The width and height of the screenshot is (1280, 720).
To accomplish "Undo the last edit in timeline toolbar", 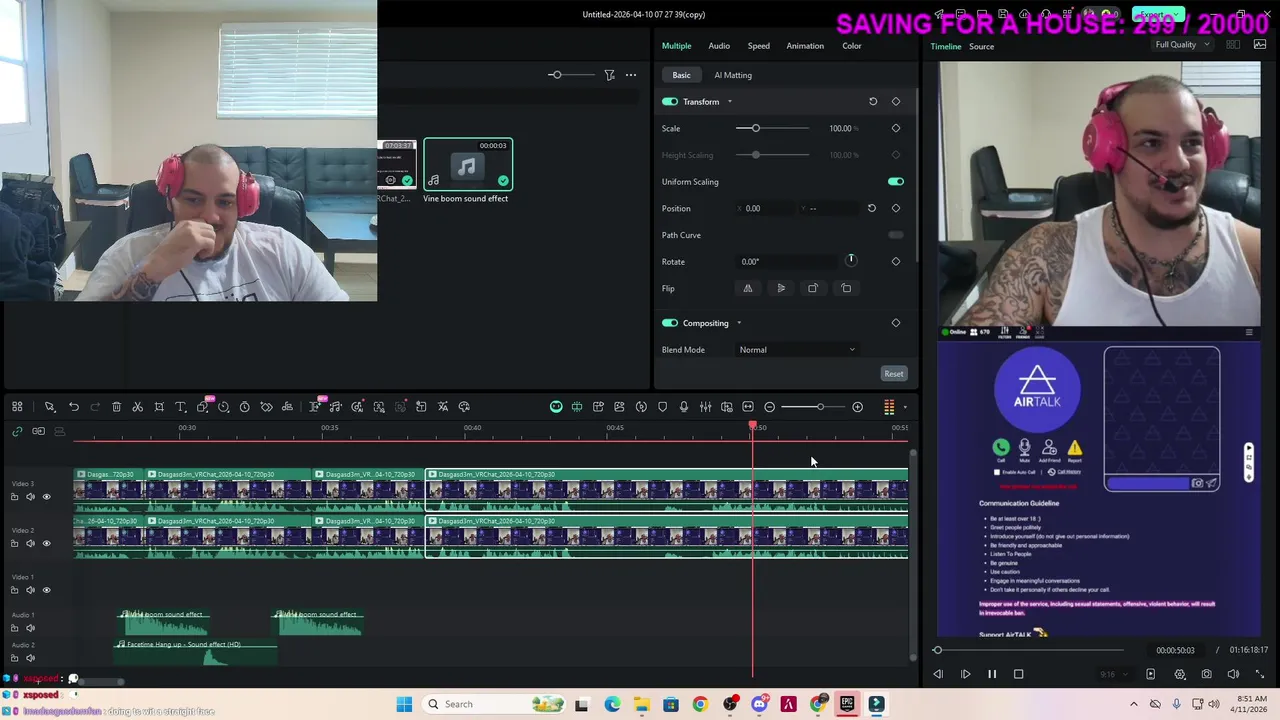I will (x=74, y=407).
